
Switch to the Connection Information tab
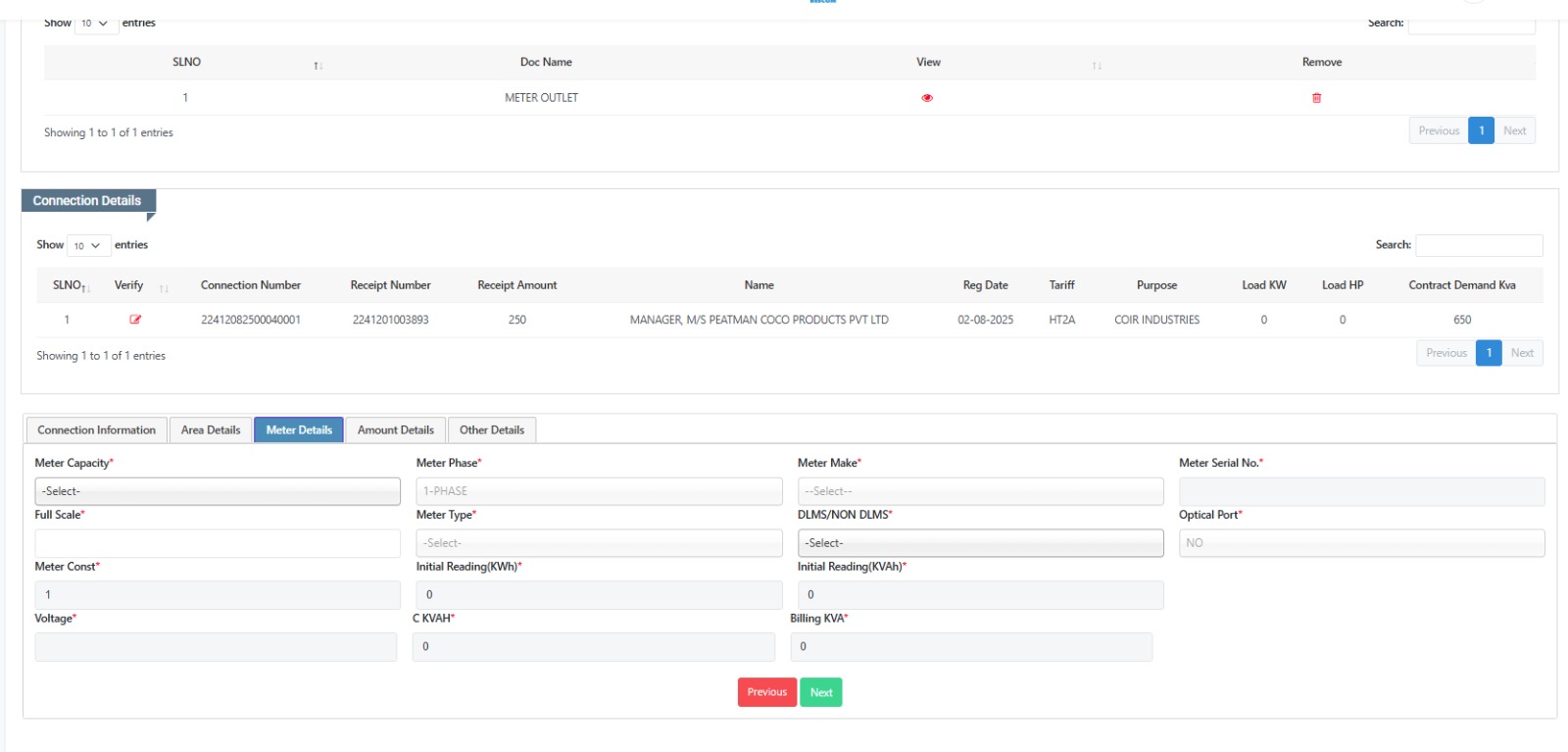pos(96,430)
